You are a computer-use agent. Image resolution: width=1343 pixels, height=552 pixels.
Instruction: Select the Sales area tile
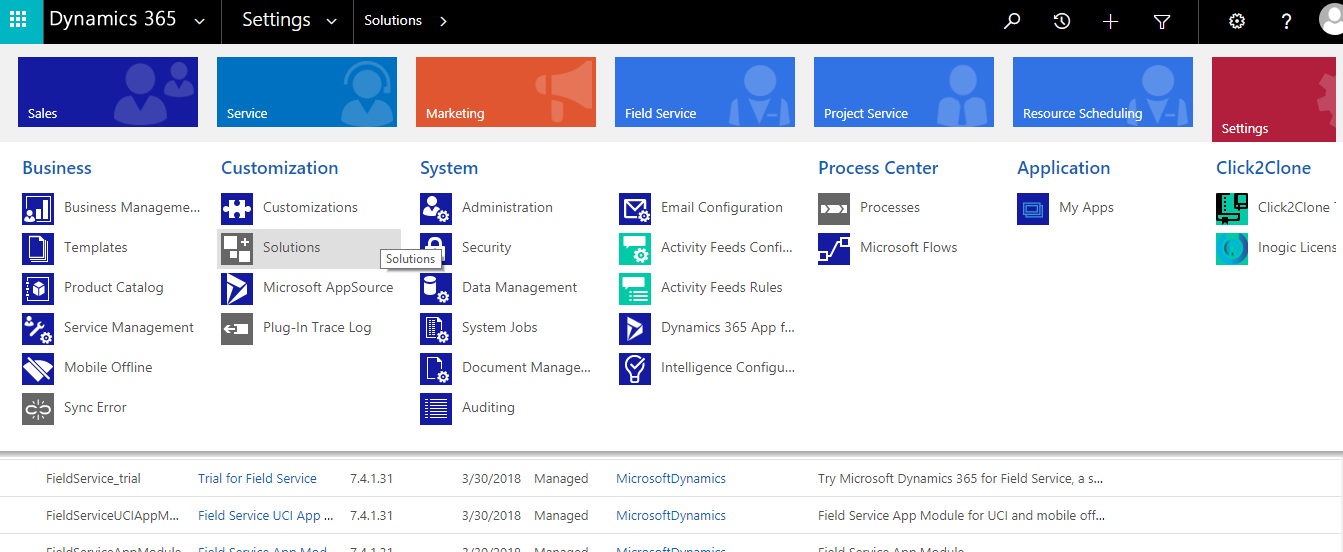pyautogui.click(x=108, y=92)
